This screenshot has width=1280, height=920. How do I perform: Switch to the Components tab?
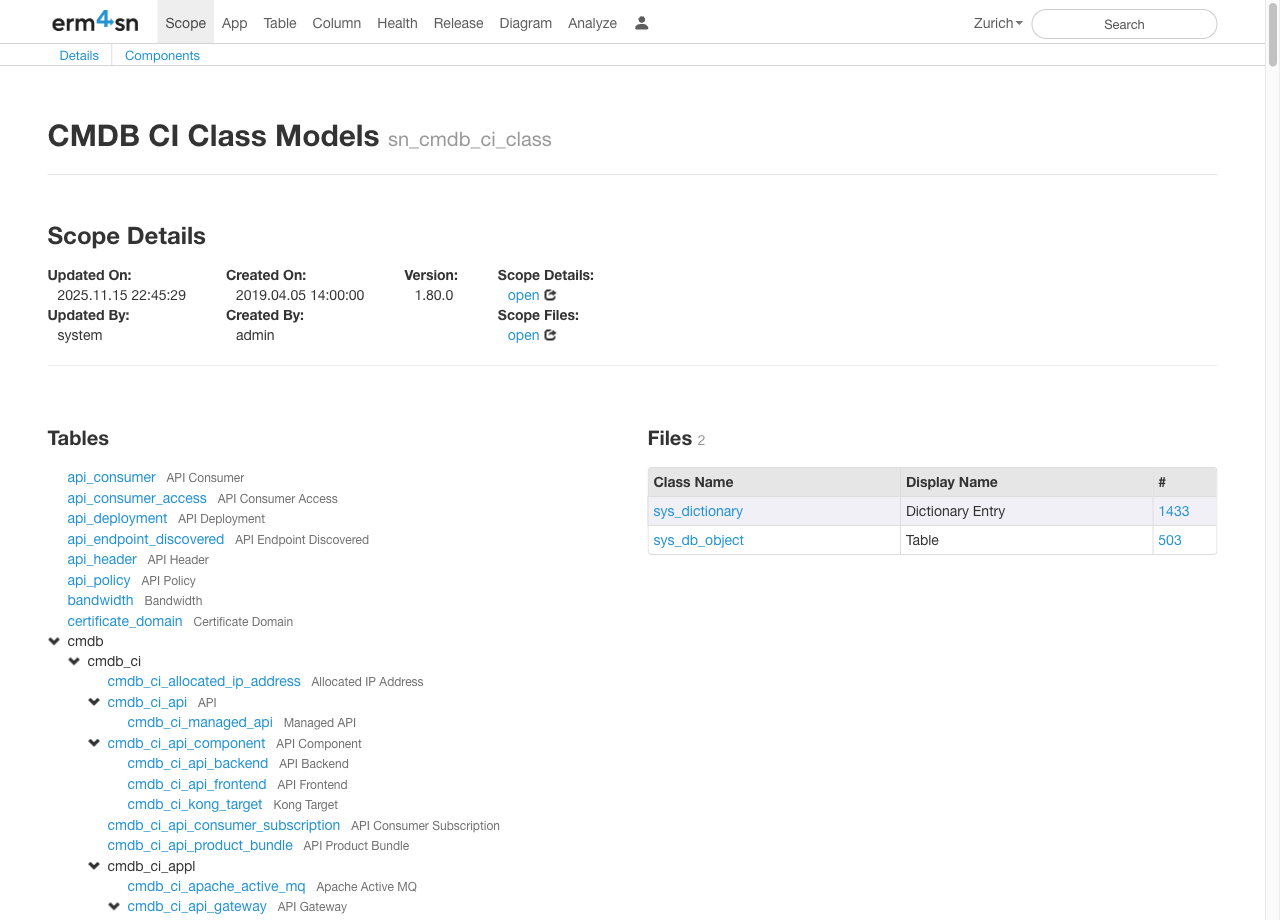162,55
